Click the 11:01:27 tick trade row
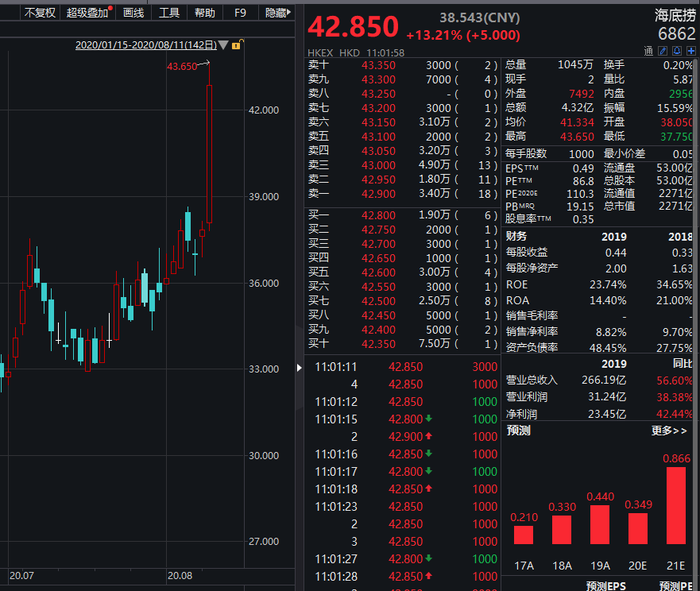The image size is (700, 591). point(403,559)
